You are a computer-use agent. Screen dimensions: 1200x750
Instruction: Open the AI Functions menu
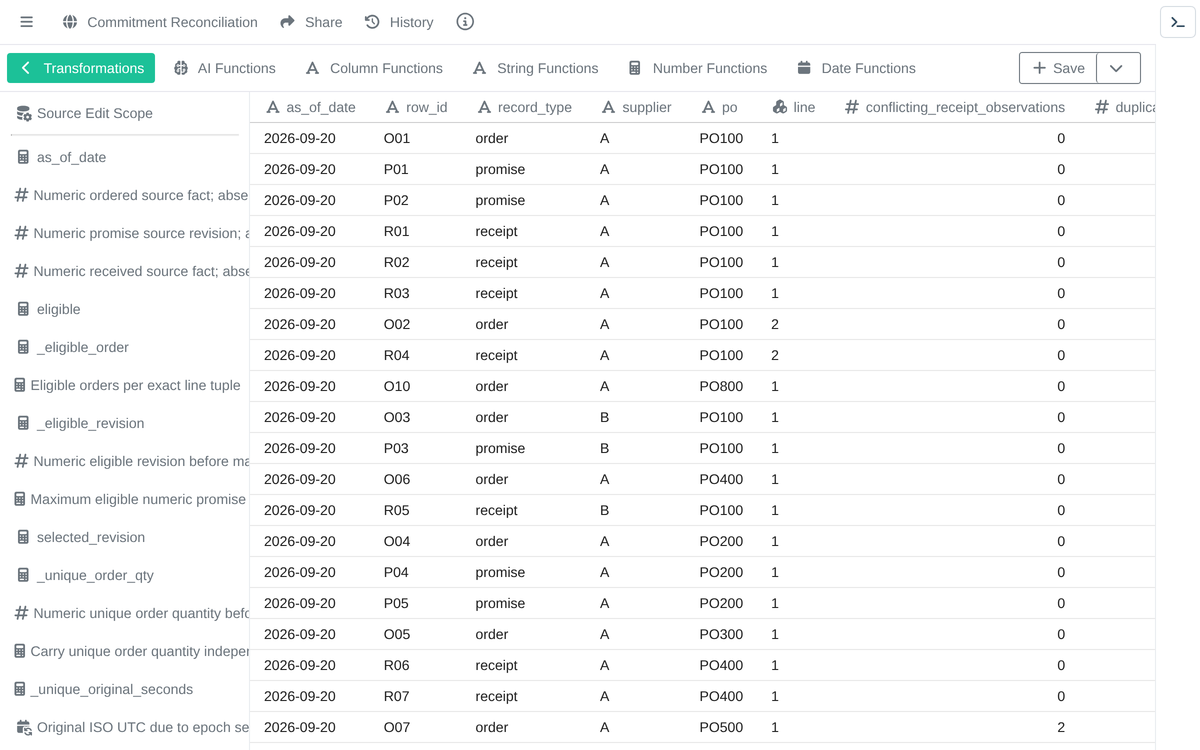[224, 68]
